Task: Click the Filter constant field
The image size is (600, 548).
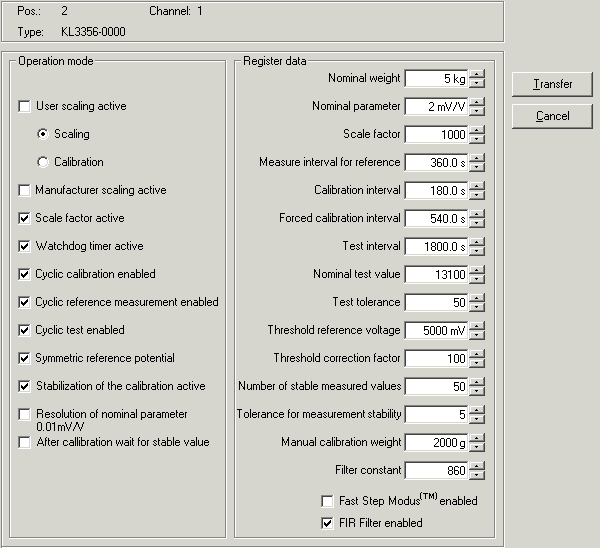Action: [436, 470]
